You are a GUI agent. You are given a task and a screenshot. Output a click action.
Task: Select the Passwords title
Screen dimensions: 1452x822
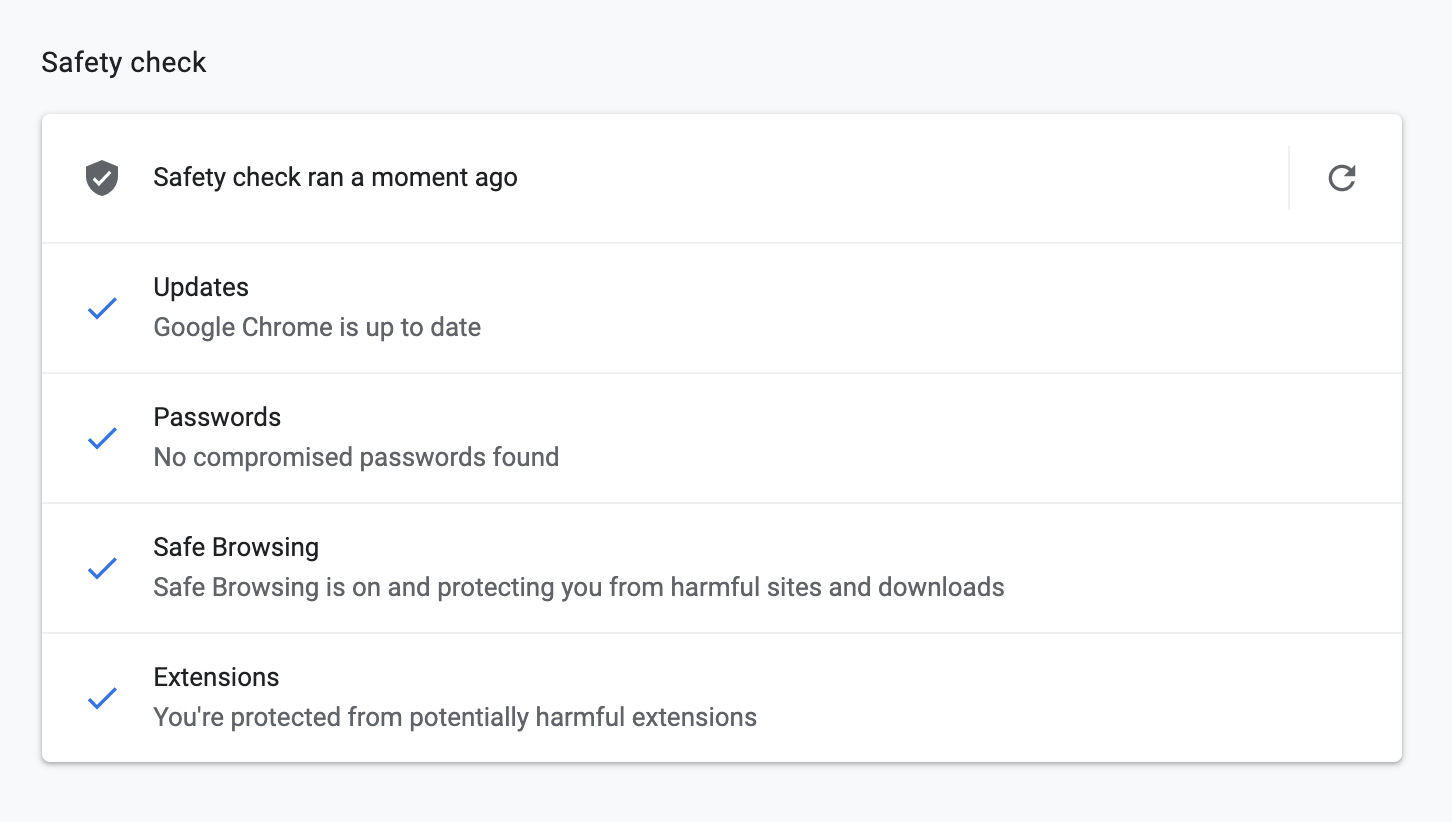[217, 418]
